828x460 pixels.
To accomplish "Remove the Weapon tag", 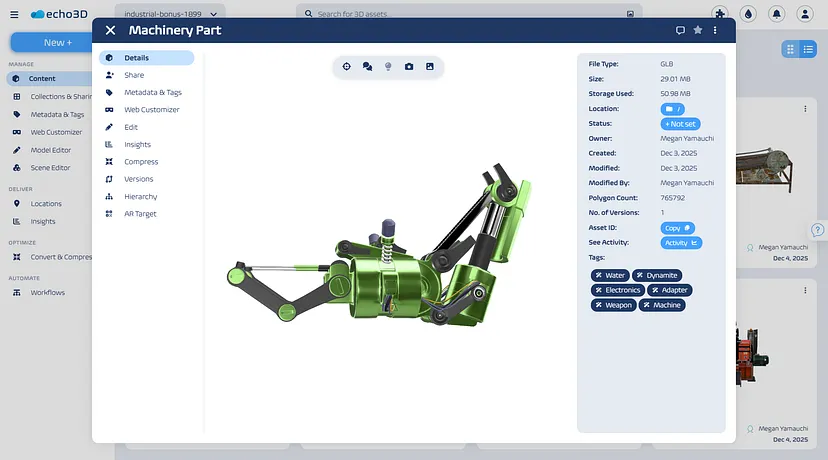I will (598, 305).
